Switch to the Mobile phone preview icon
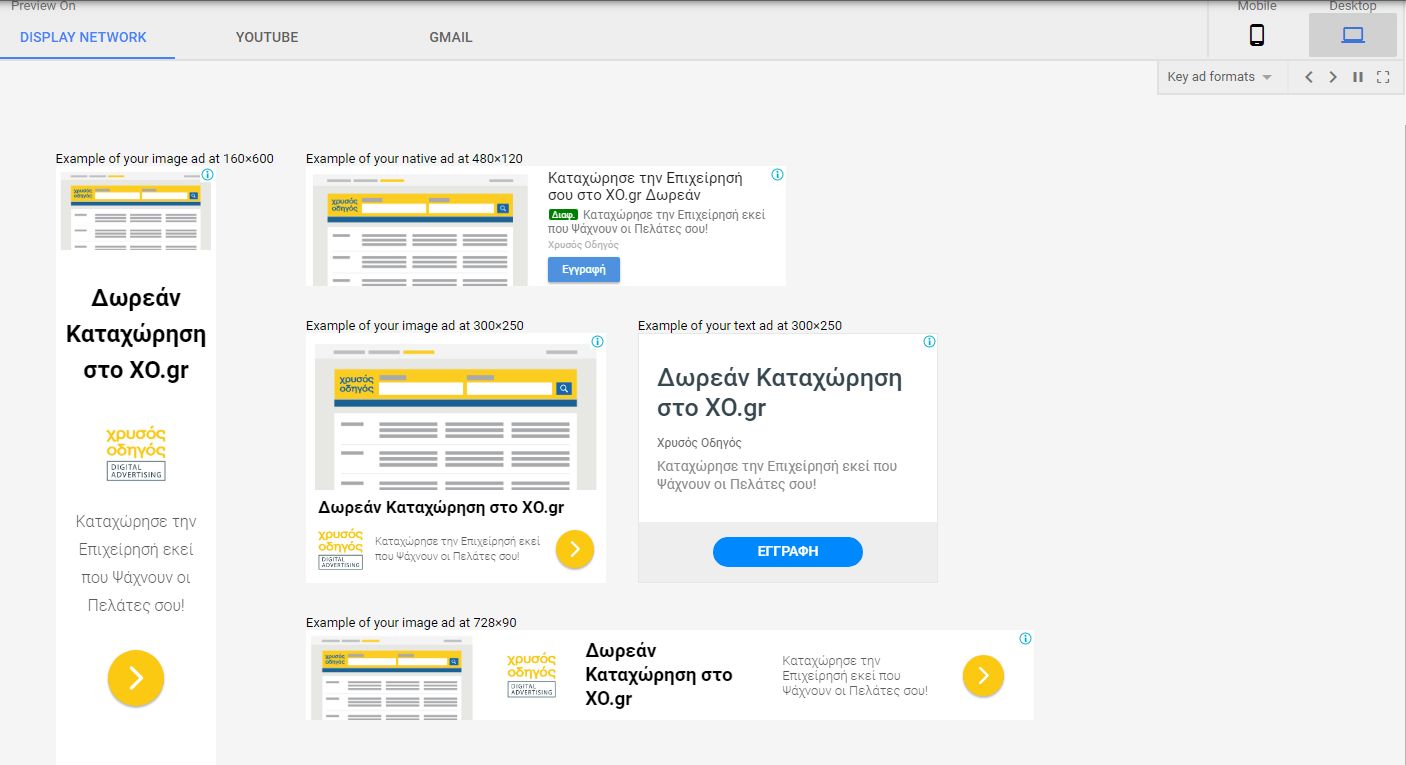This screenshot has height=765, width=1406. click(x=1257, y=35)
